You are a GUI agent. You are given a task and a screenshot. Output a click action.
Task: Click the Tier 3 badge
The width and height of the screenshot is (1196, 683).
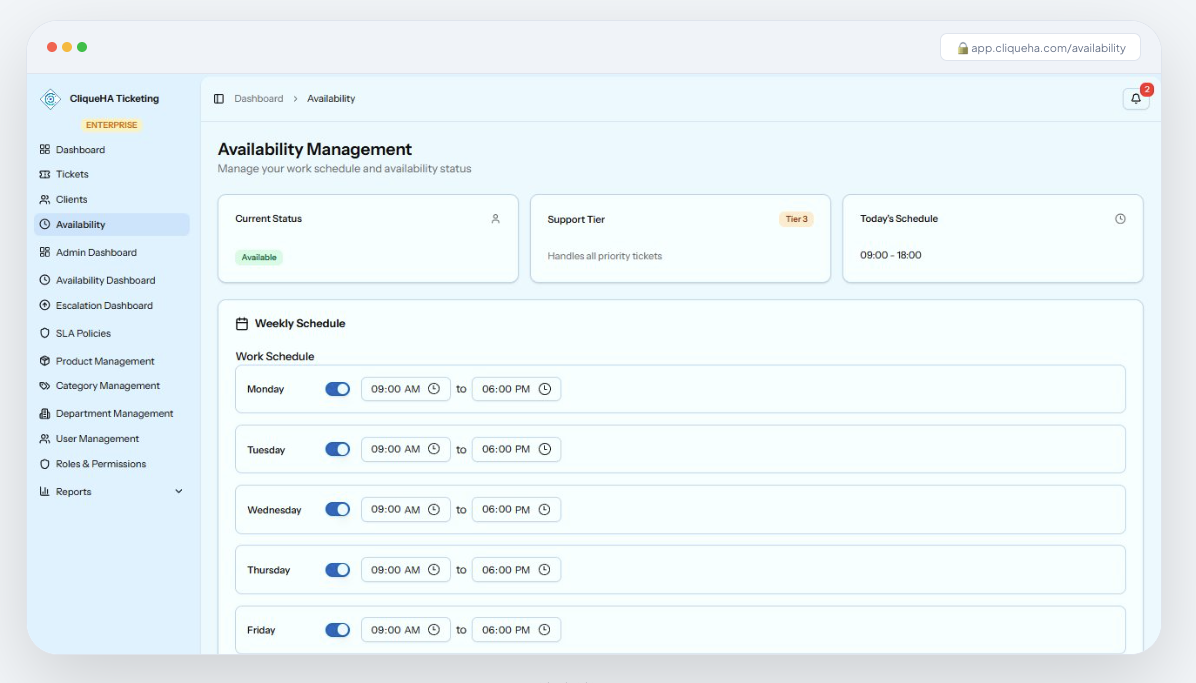[x=796, y=219]
